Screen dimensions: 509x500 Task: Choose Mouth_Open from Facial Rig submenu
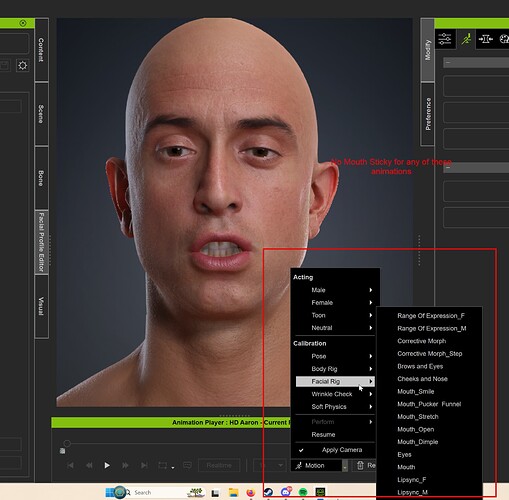[415, 429]
